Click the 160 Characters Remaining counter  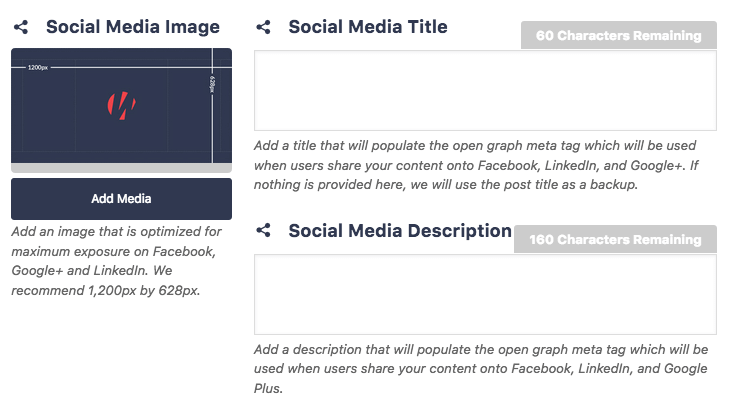[615, 240]
